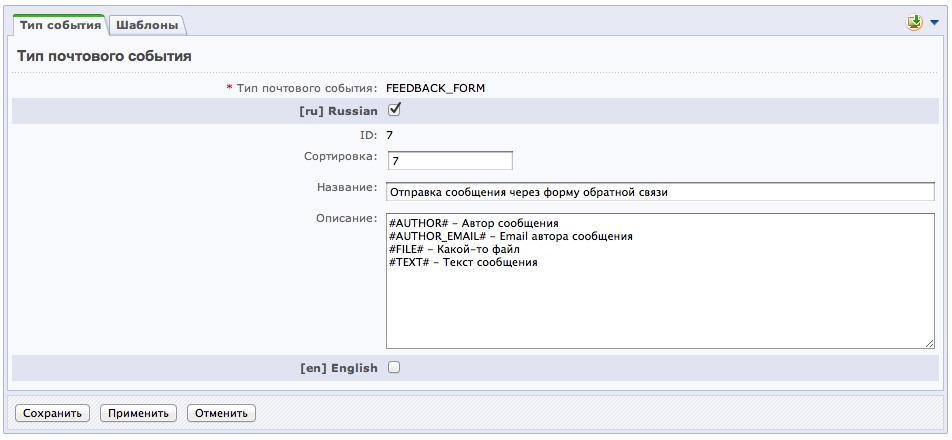Uncheck the [ru] Russian checkbox
Viewport: 952px width, 440px height.
click(394, 110)
